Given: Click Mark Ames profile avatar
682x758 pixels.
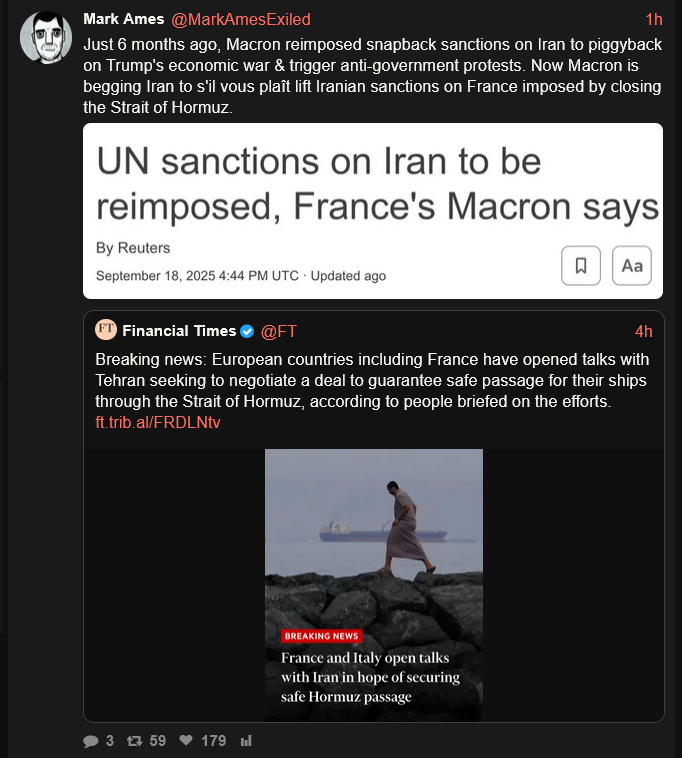Looking at the screenshot, I should pyautogui.click(x=46, y=37).
